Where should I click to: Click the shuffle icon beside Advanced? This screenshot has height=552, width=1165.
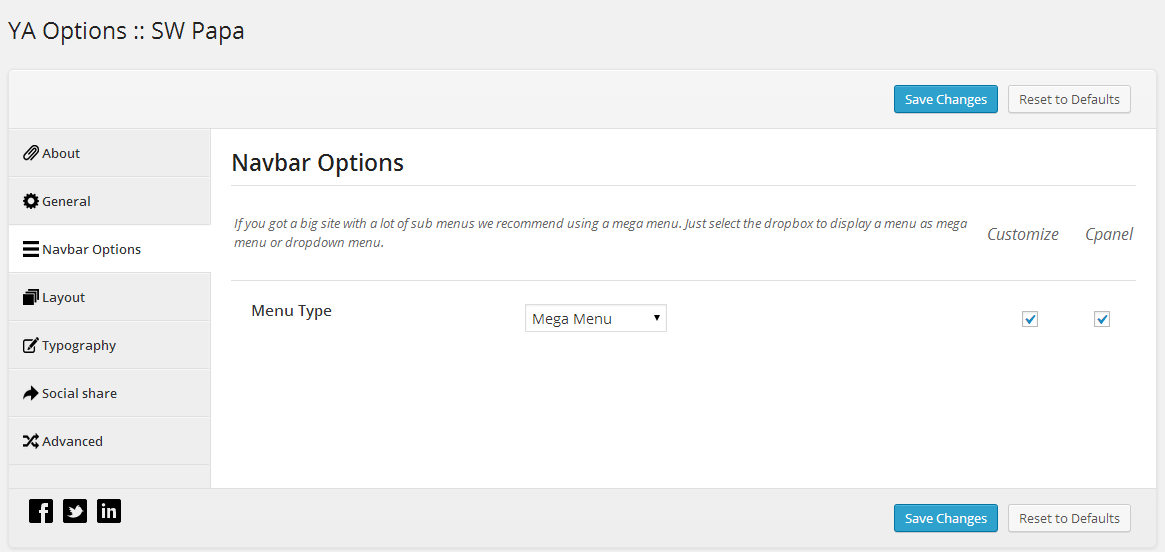(x=30, y=441)
